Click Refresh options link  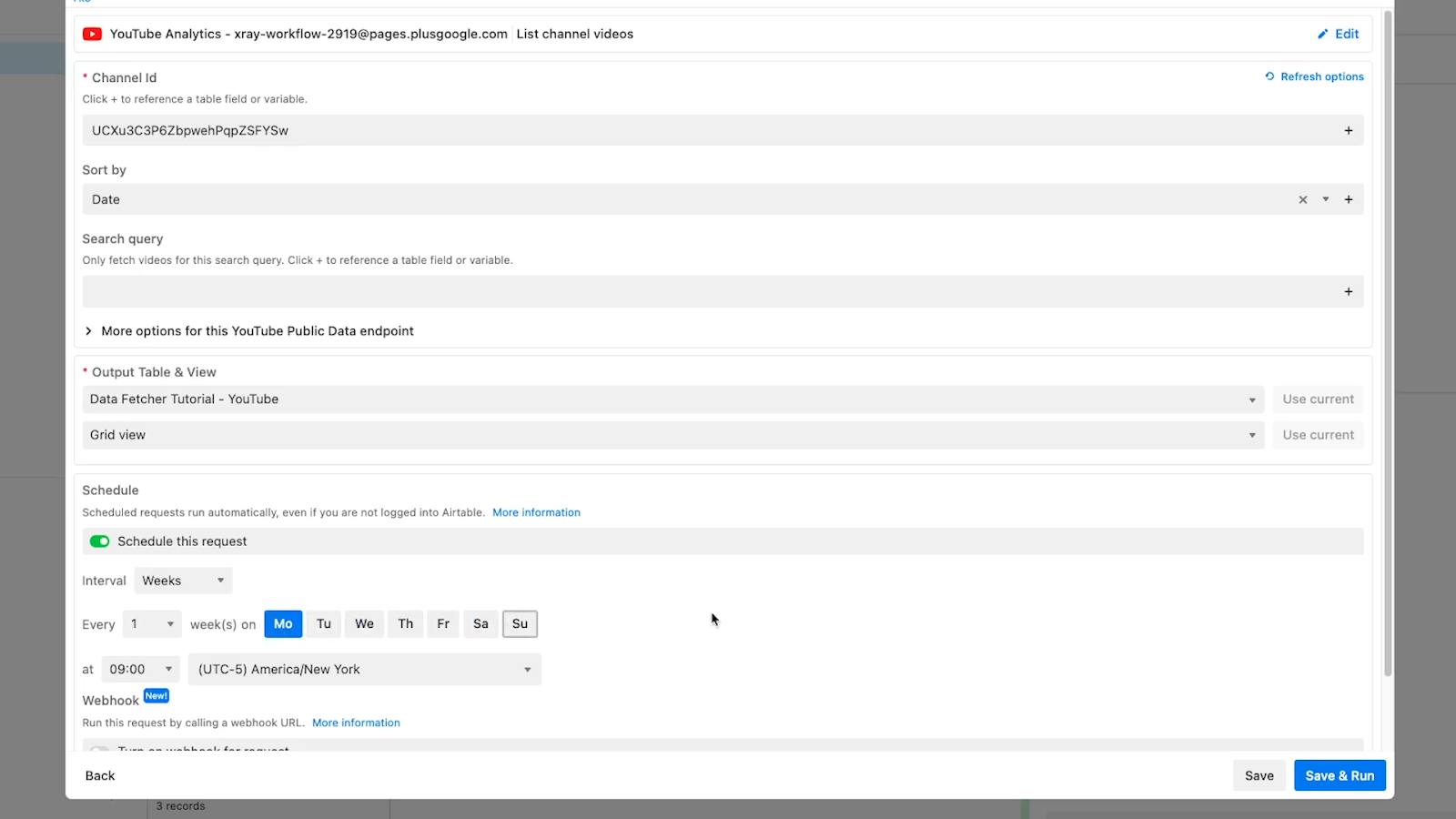[x=1322, y=76]
